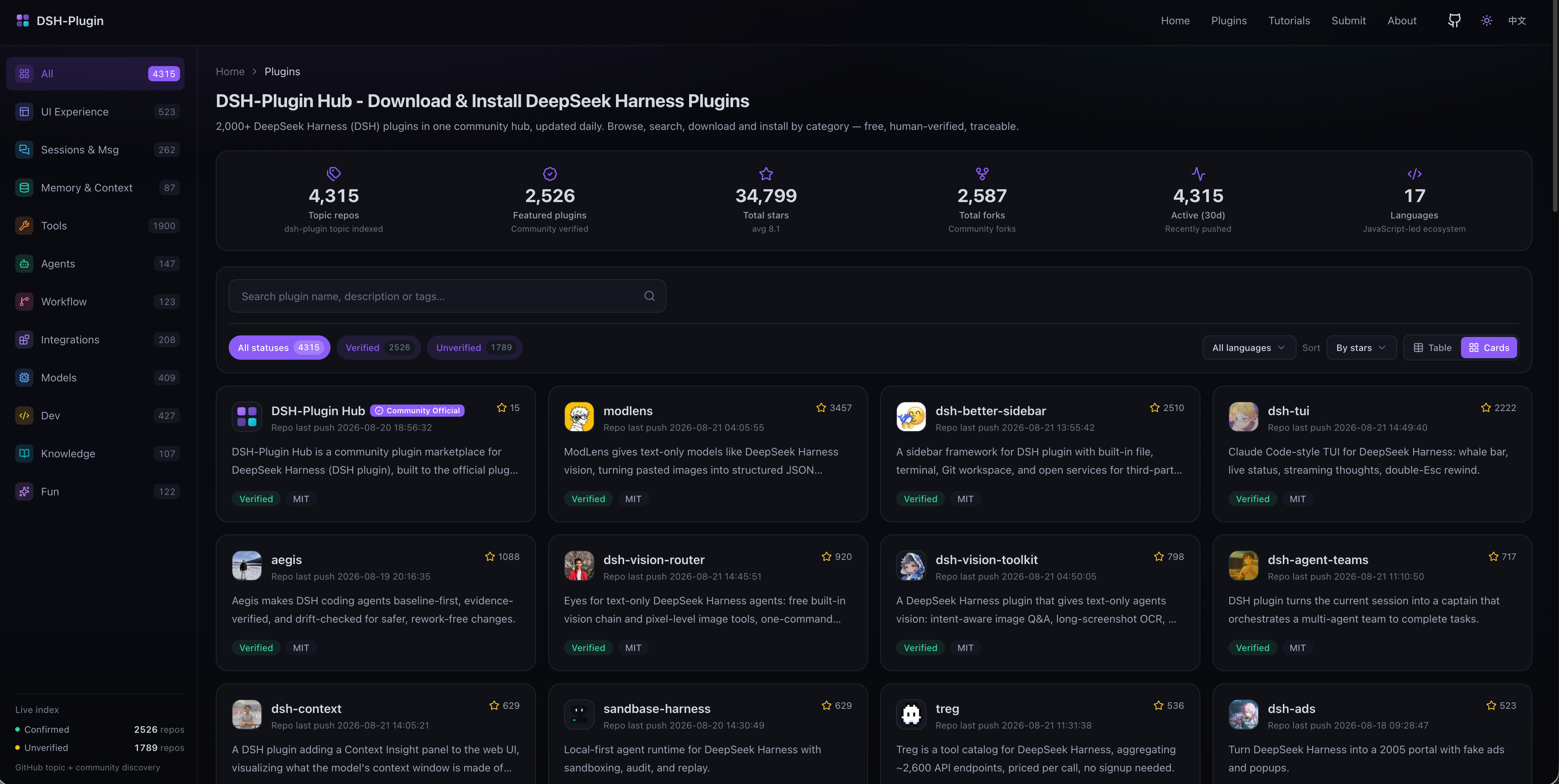Screen dimensions: 1559x784
Task: Click the Knowledge book icon
Action: coord(24,453)
